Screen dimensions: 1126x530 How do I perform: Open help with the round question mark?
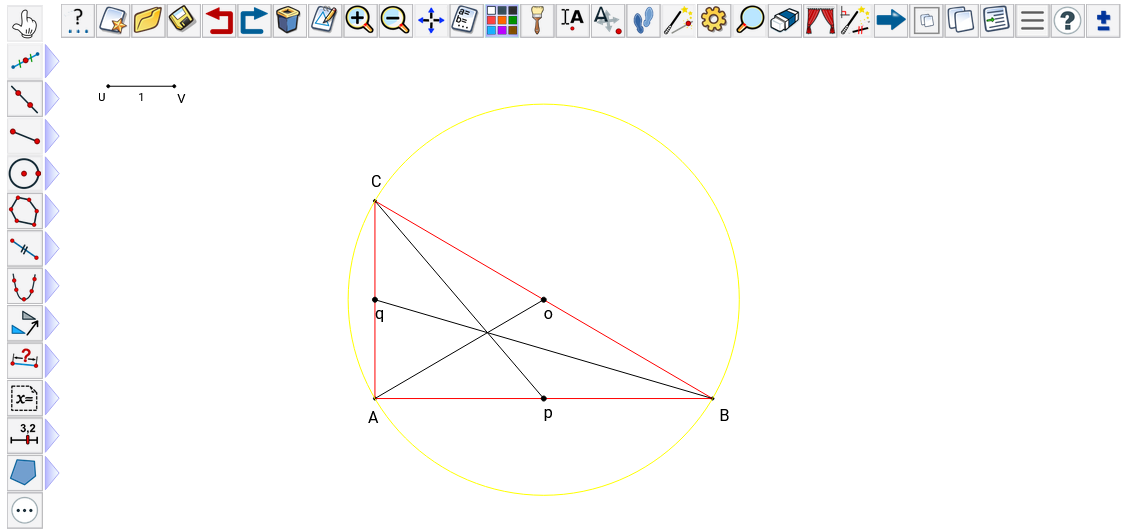tap(1067, 21)
